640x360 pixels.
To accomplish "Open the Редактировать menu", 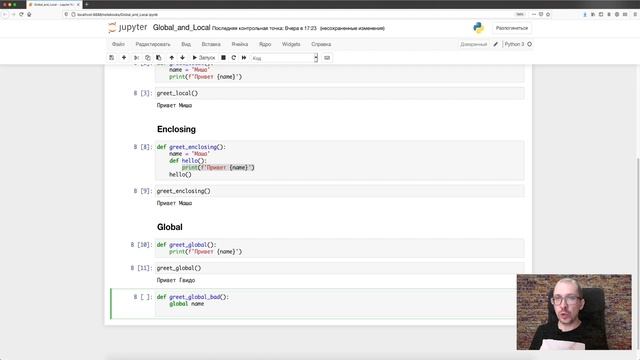I will [x=153, y=44].
